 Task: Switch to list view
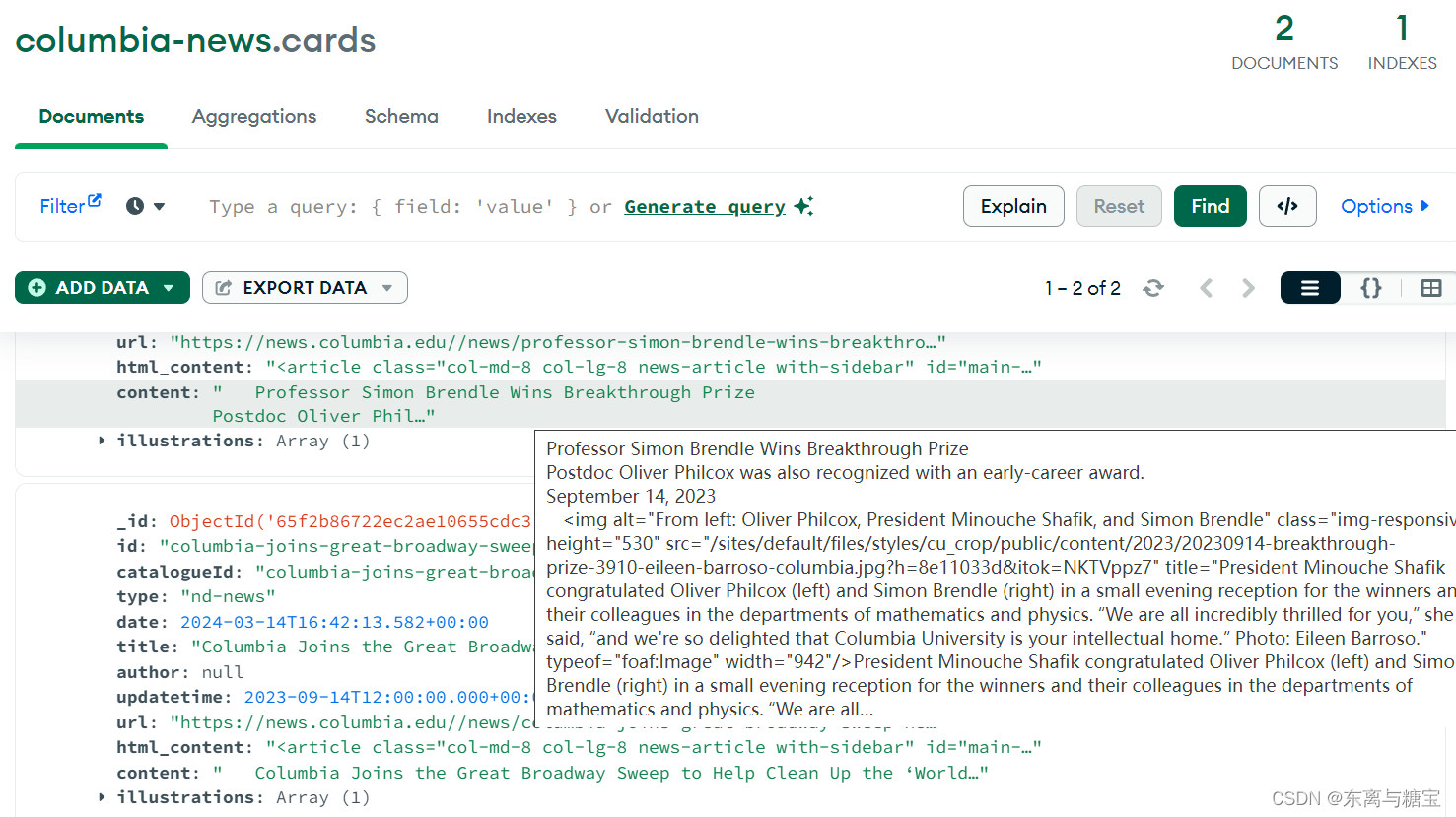[1310, 288]
